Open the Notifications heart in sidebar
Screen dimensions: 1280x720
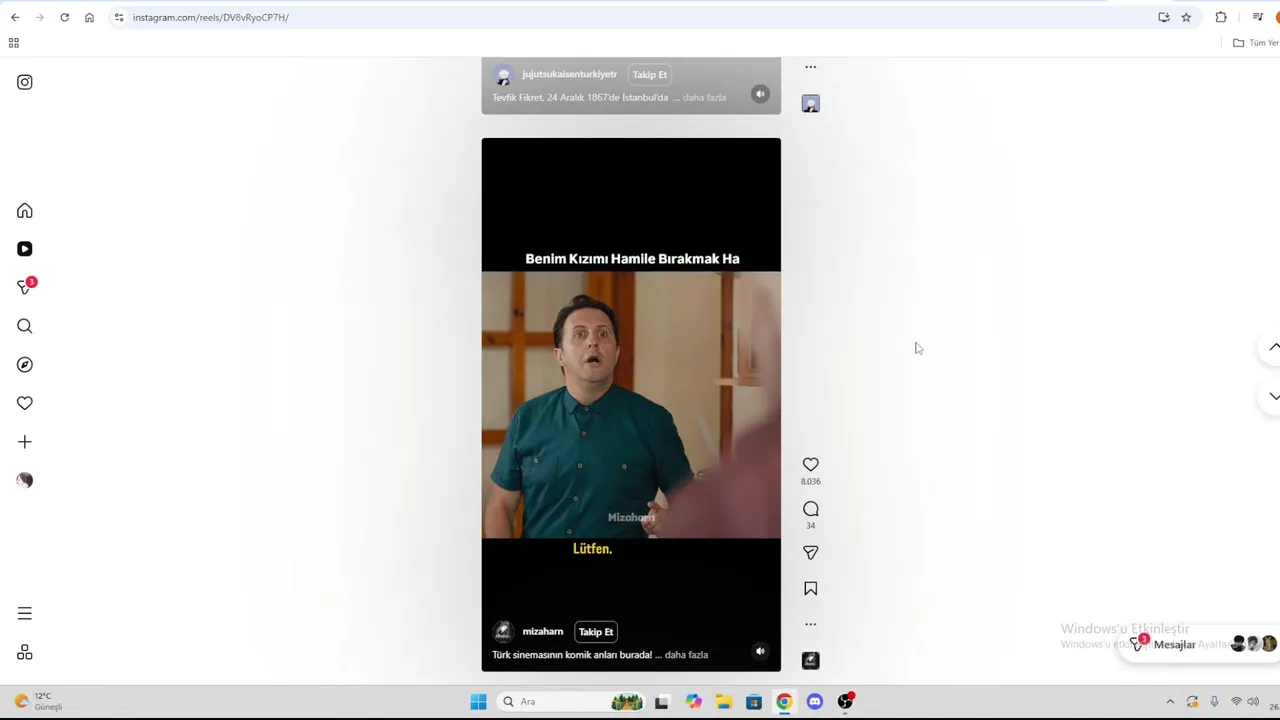pyautogui.click(x=25, y=403)
